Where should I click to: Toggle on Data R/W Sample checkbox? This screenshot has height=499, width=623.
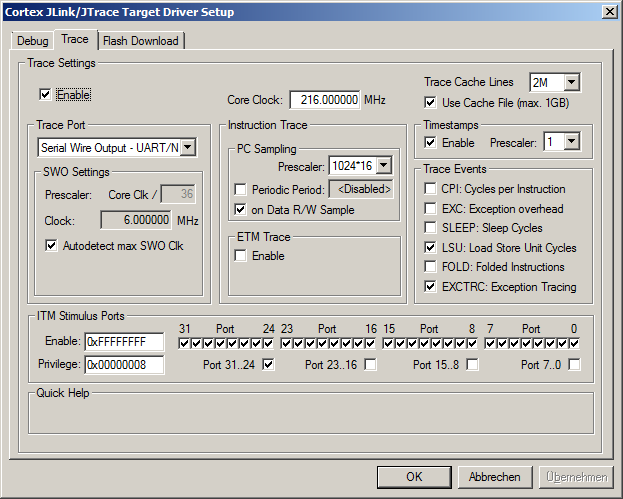pos(240,209)
